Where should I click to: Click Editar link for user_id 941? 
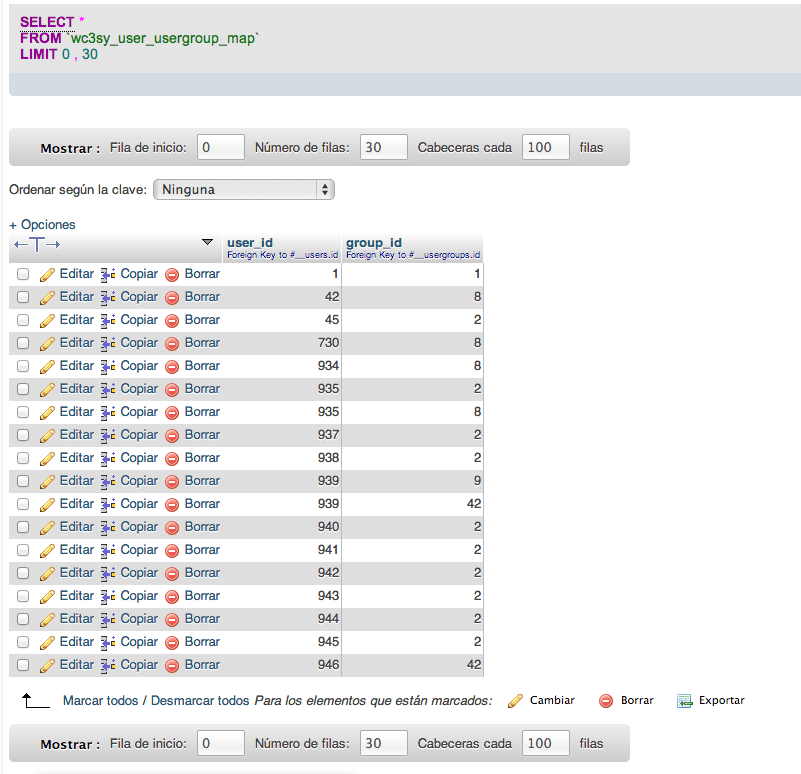coord(77,550)
